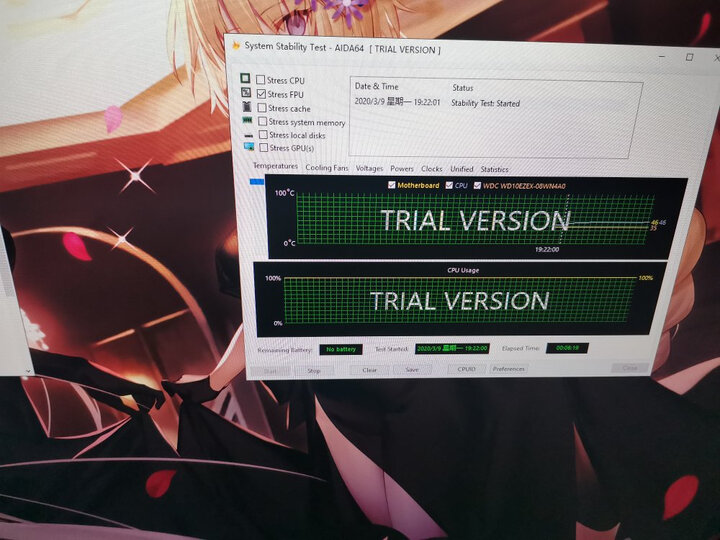Click the FPU icon beside Stress FPU
This screenshot has width=720, height=540.
[x=246, y=92]
